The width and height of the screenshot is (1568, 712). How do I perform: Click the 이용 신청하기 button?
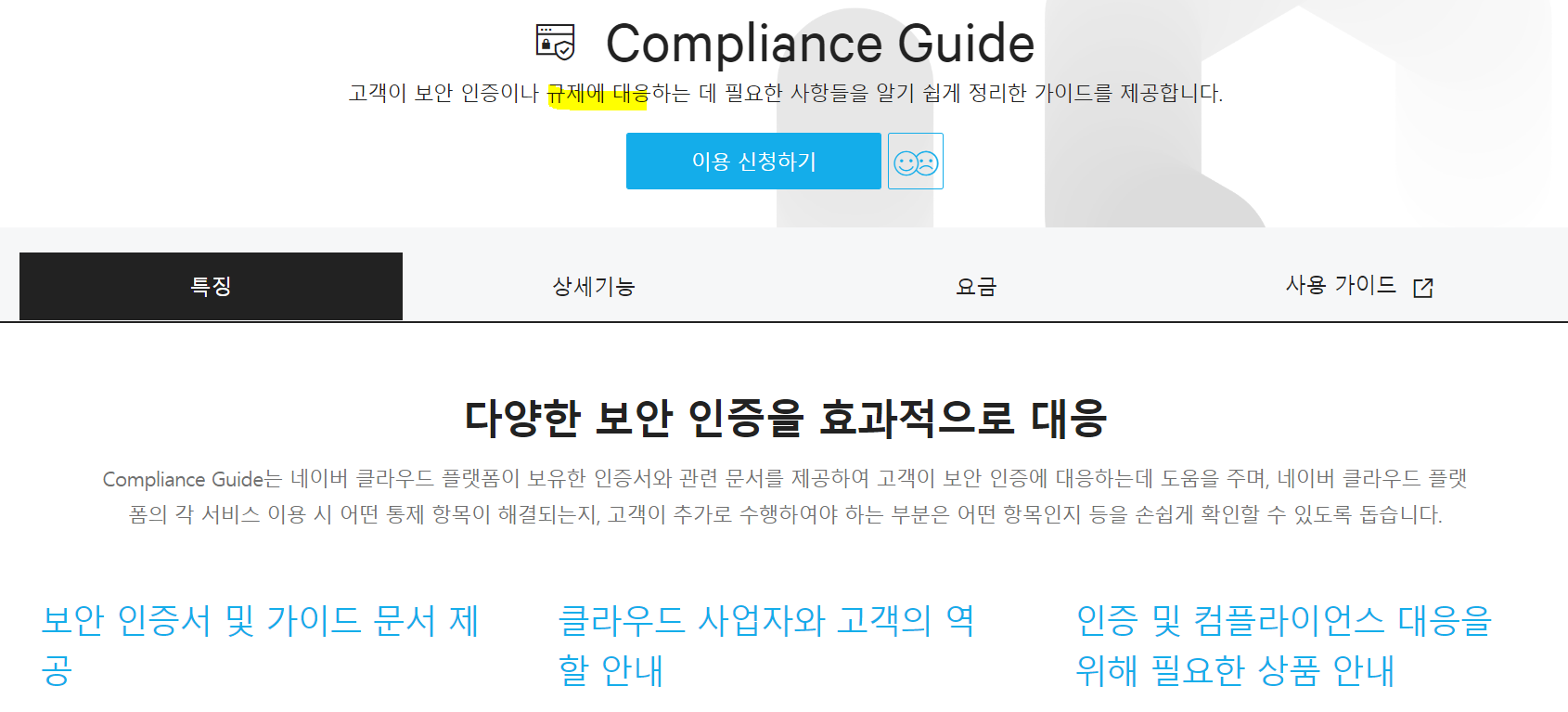click(753, 162)
